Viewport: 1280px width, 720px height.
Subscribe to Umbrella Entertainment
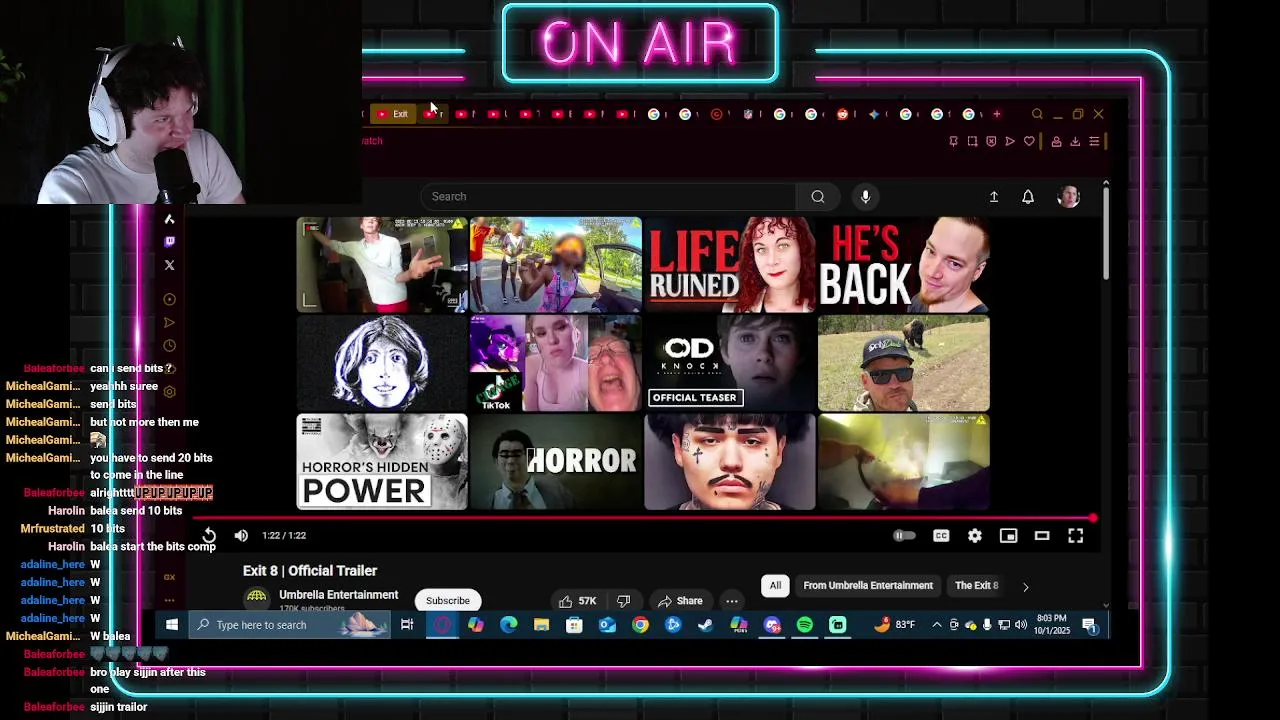tap(448, 601)
